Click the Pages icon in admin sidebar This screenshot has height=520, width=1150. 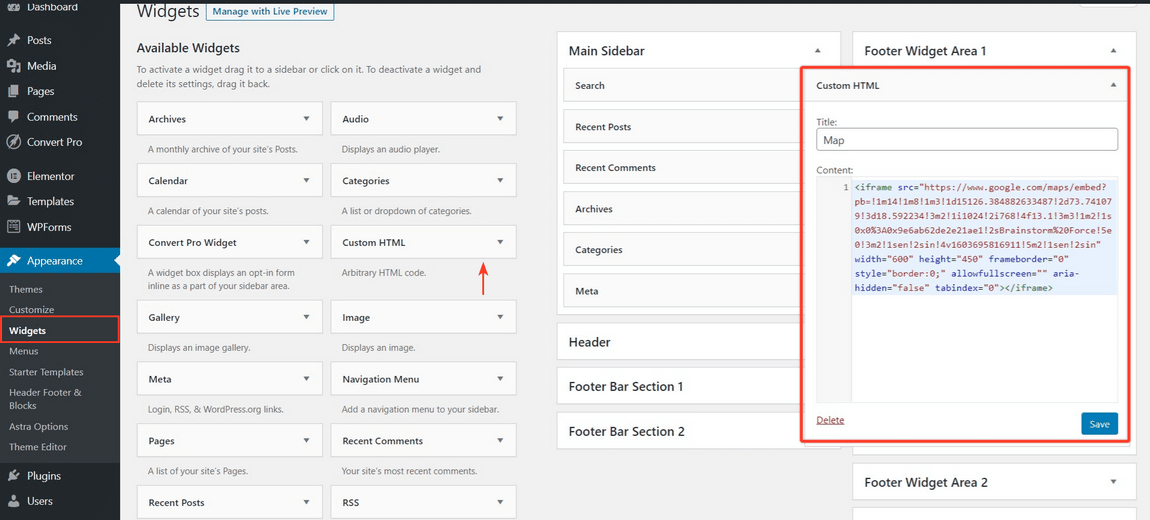click(x=13, y=92)
